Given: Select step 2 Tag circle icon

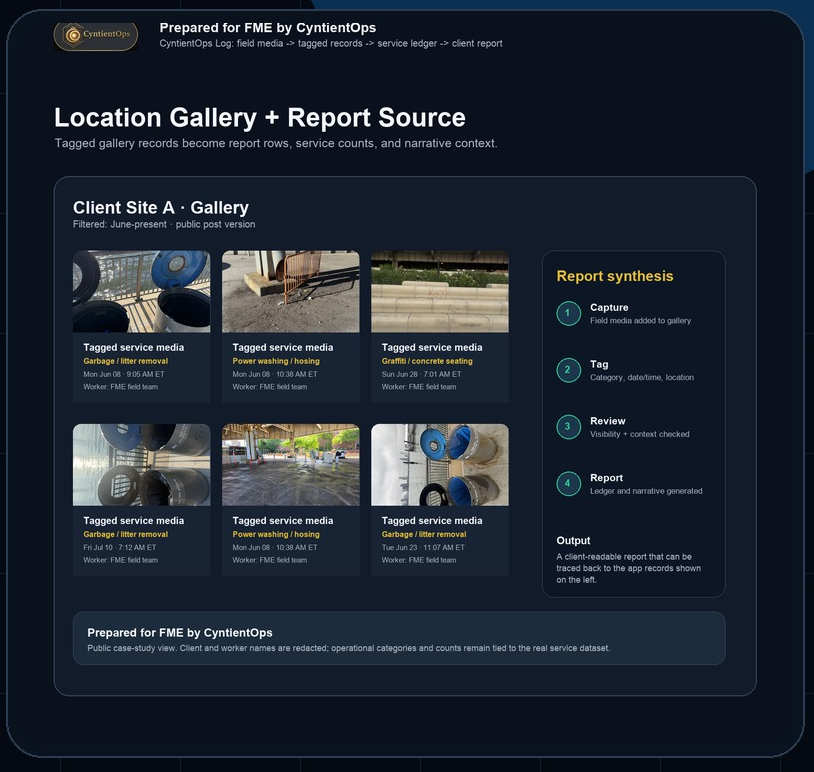Looking at the screenshot, I should tap(568, 370).
